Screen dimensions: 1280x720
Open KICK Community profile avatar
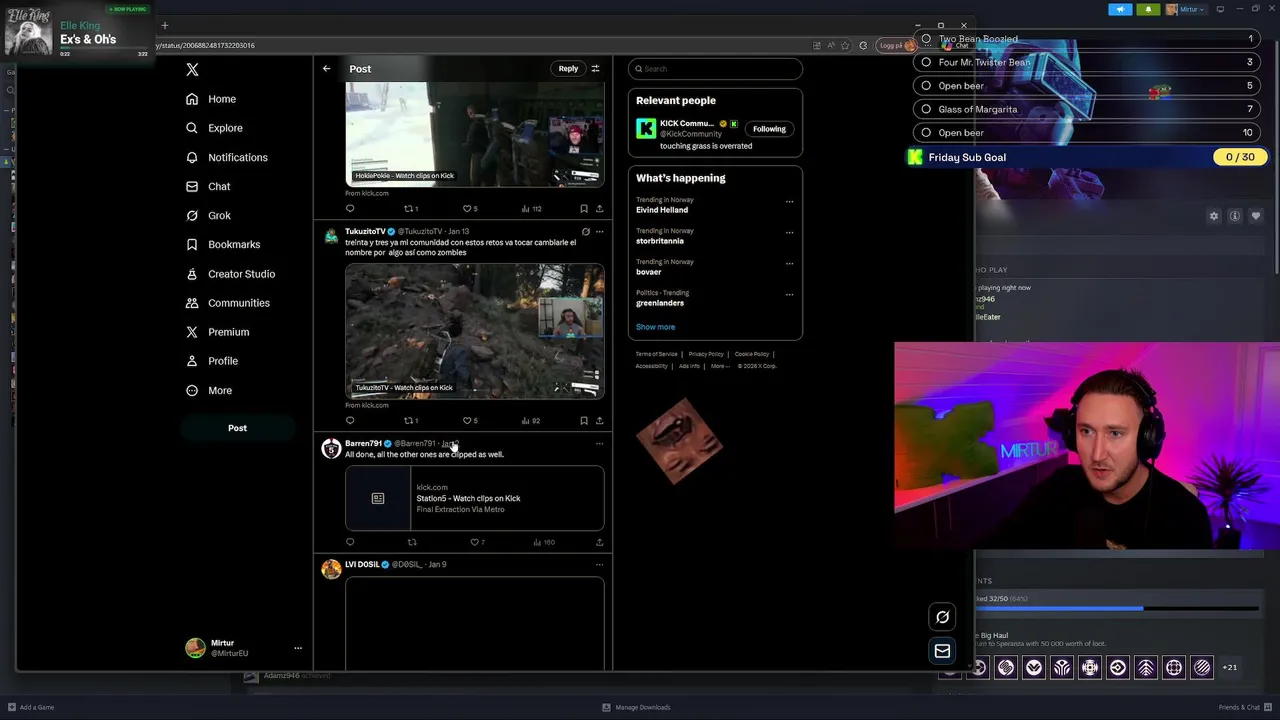(x=646, y=128)
